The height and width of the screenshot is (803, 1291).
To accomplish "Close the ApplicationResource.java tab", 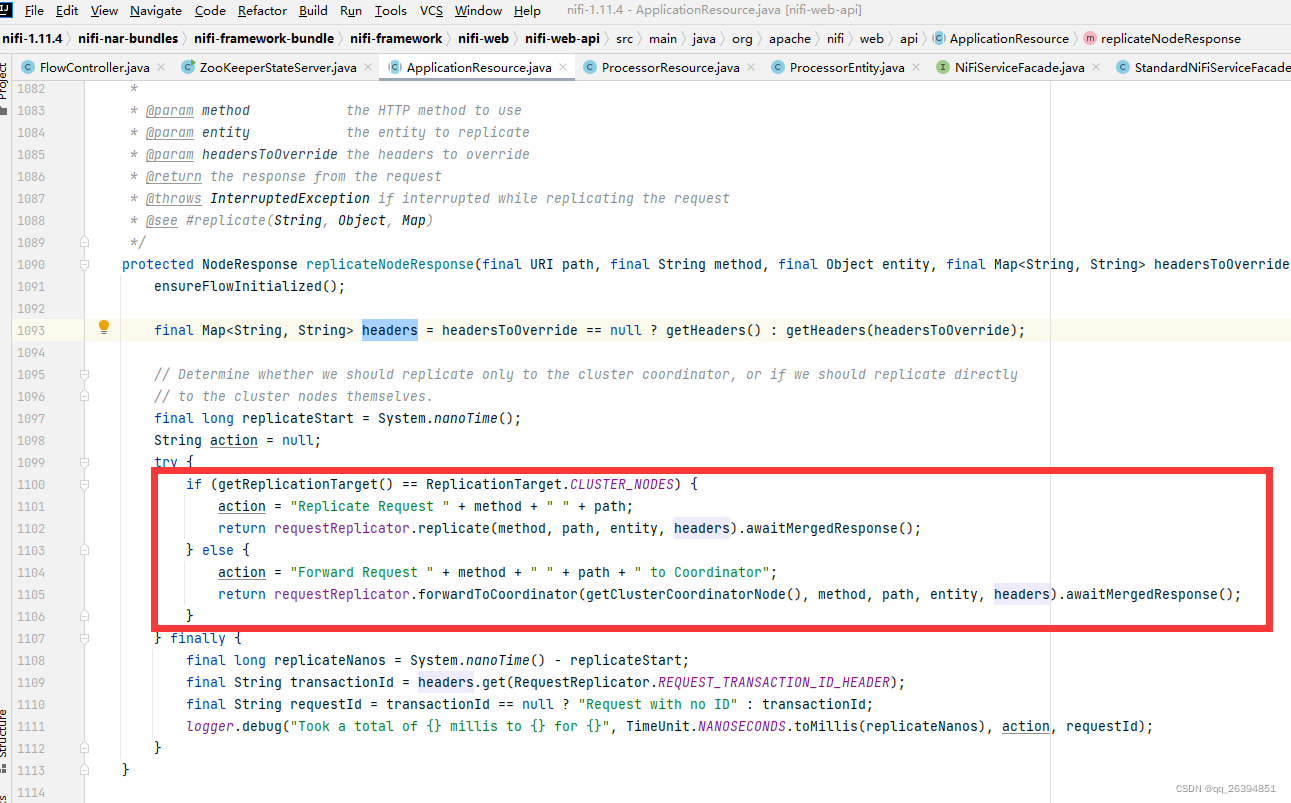I will tap(564, 68).
